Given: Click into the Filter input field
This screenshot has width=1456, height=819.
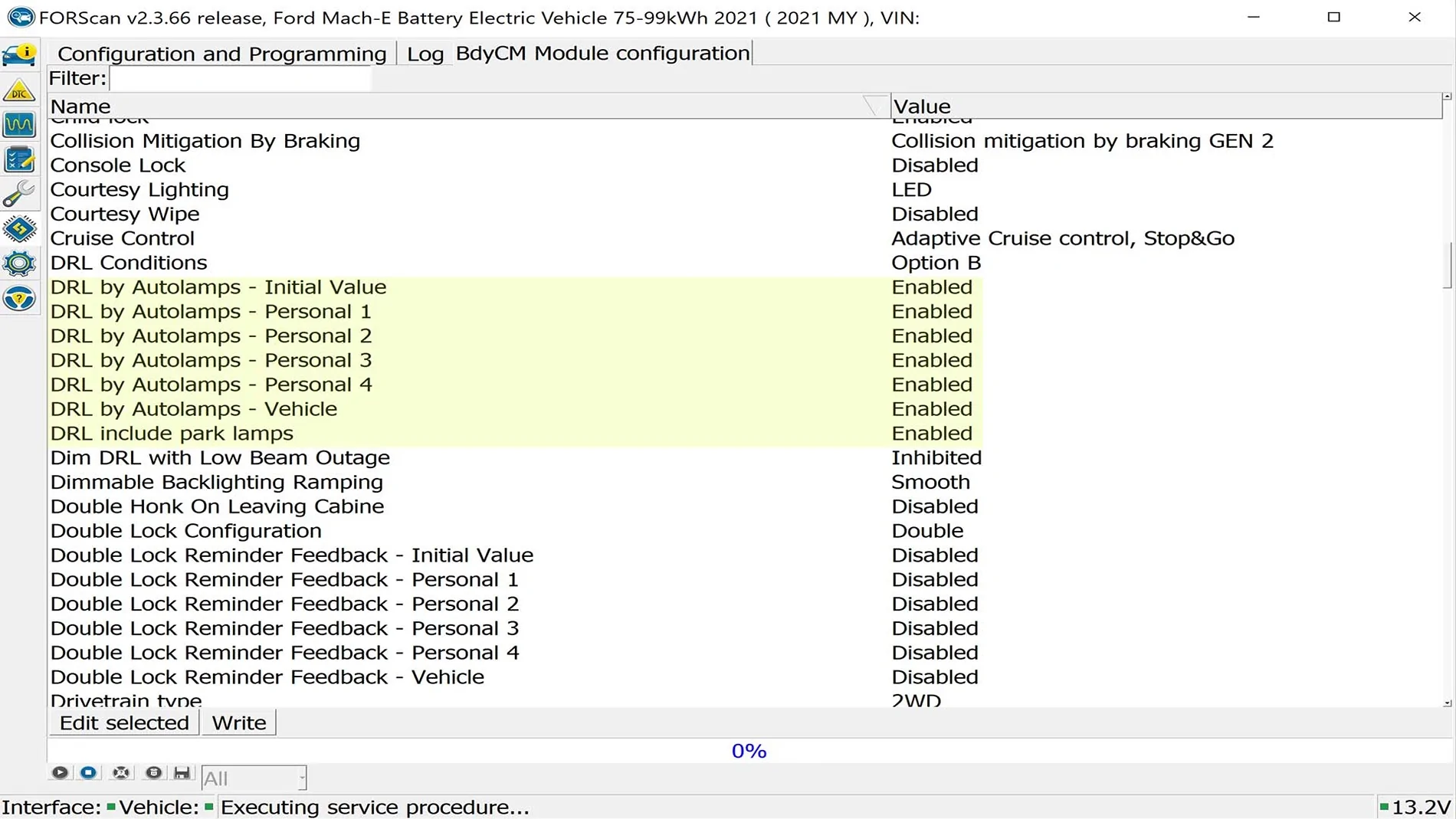Looking at the screenshot, I should point(240,78).
